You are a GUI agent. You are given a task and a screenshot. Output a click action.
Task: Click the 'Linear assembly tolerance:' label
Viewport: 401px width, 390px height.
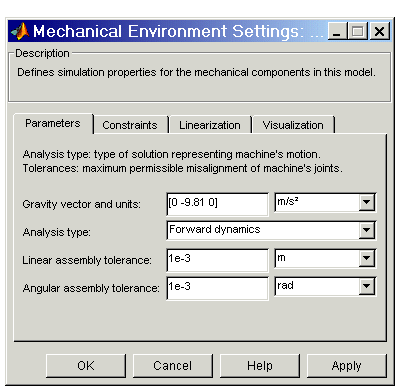[87, 260]
